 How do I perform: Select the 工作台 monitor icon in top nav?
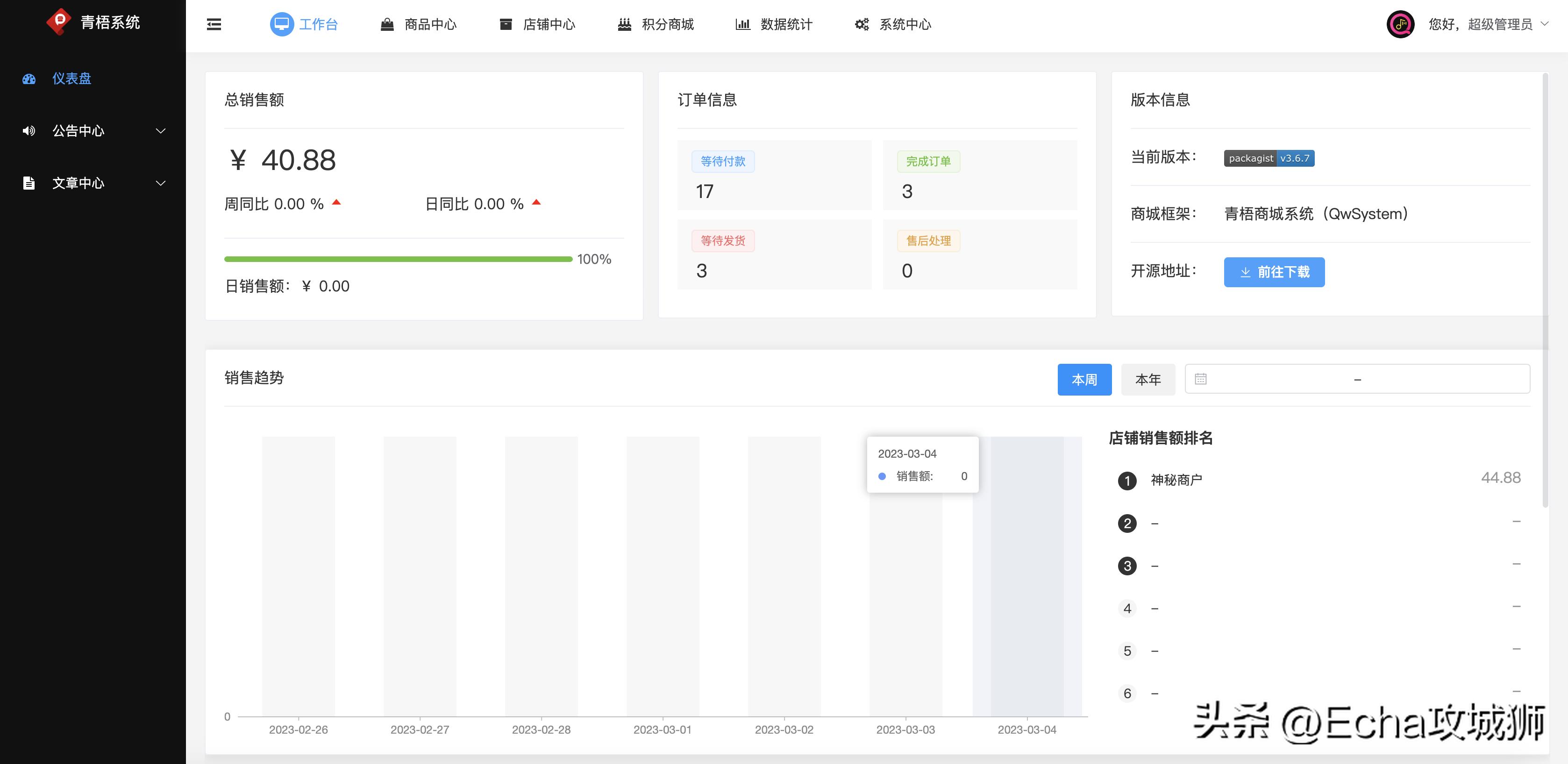pos(281,24)
